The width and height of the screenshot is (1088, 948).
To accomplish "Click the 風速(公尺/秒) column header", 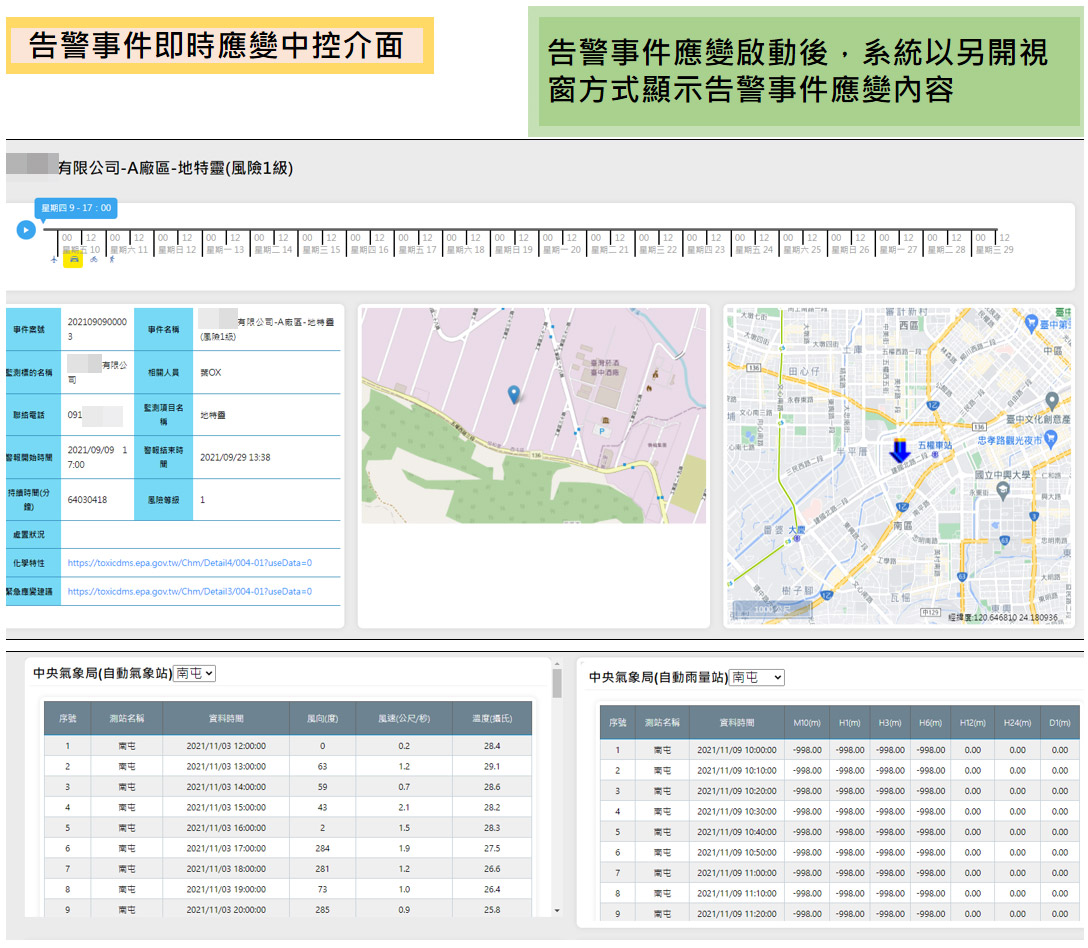I will click(404, 718).
